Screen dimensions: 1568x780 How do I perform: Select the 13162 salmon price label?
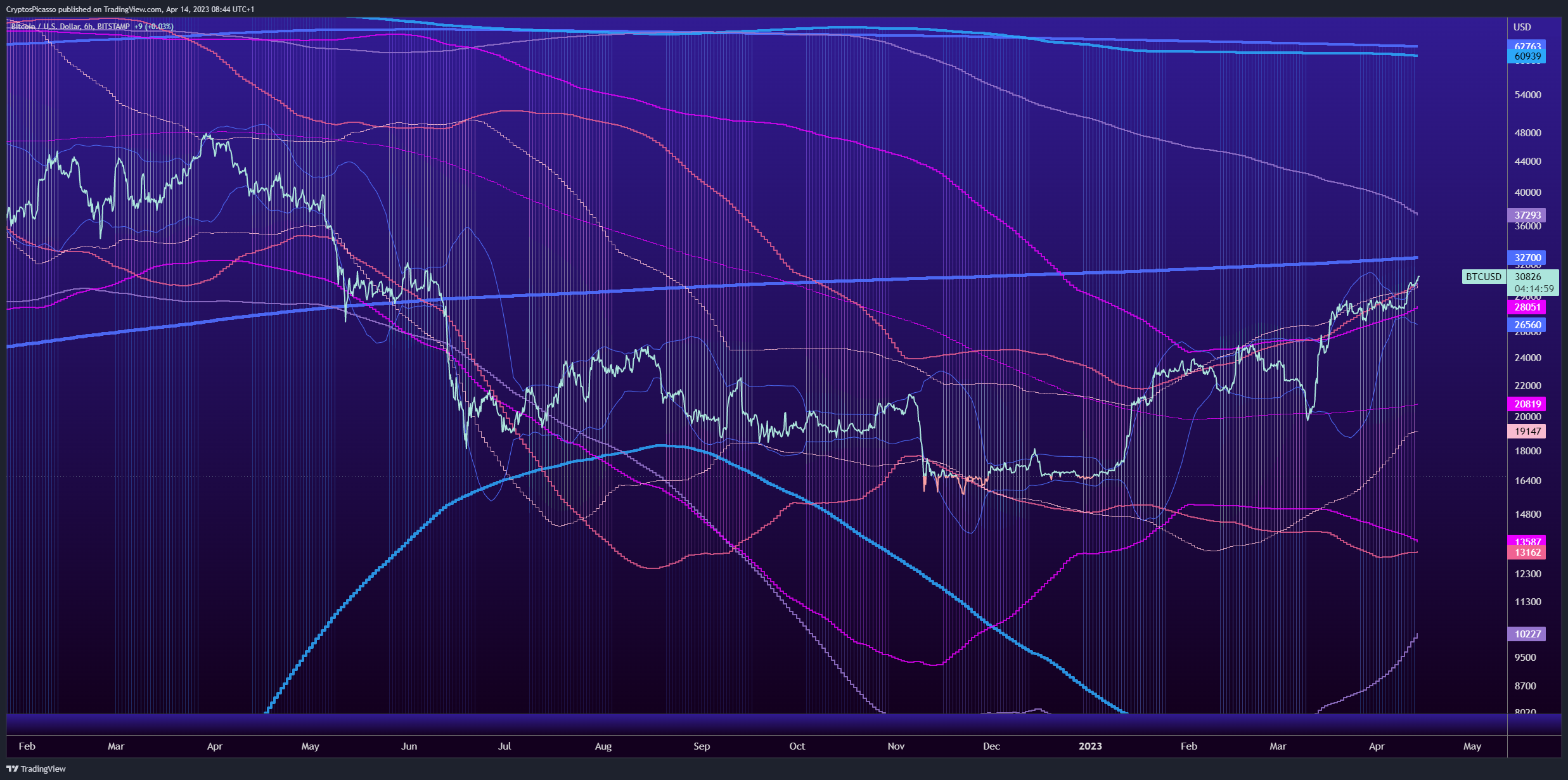(x=1526, y=553)
